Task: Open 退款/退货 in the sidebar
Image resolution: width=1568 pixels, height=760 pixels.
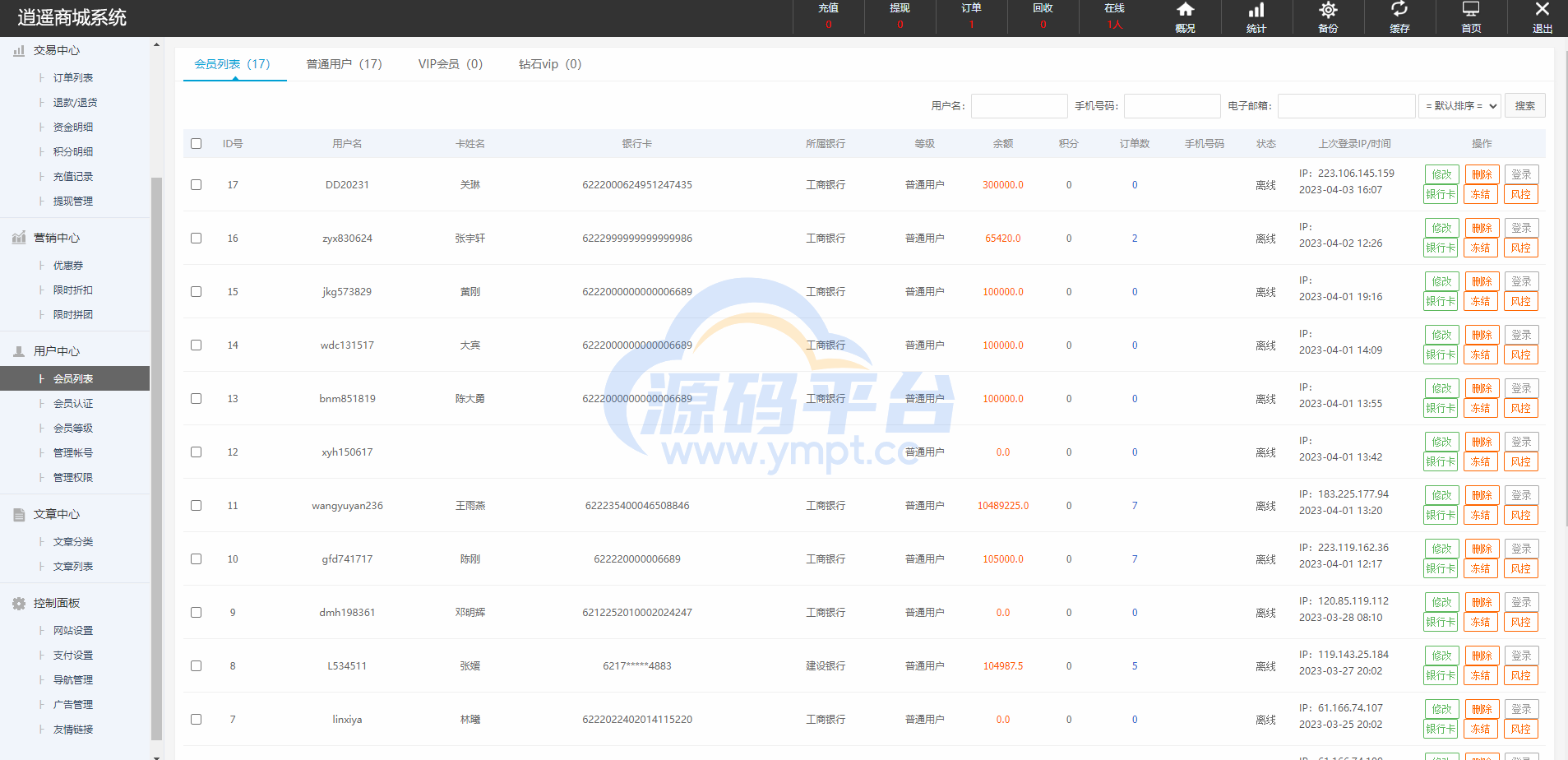Action: point(75,102)
